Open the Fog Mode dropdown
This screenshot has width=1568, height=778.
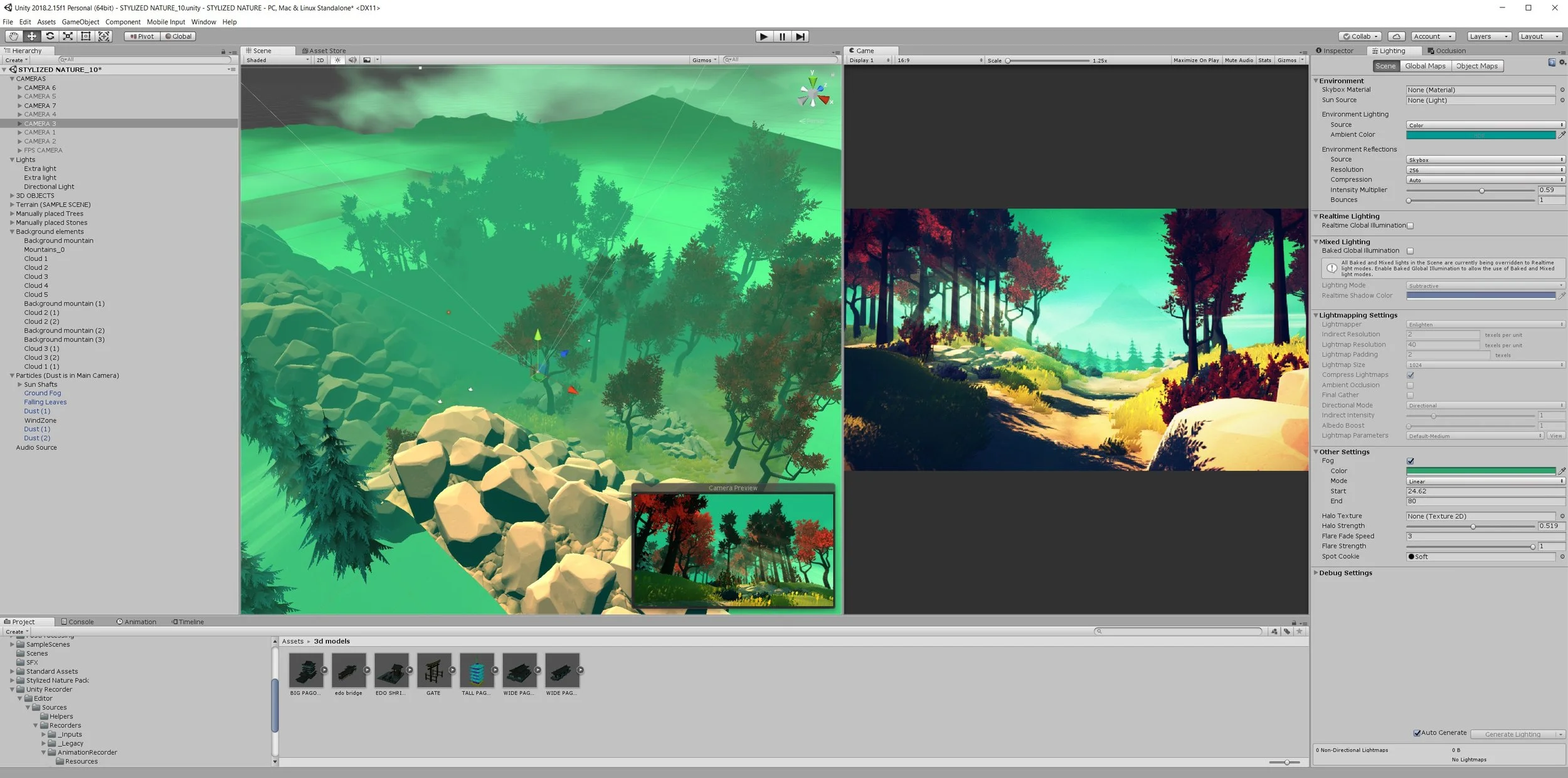tap(1485, 481)
